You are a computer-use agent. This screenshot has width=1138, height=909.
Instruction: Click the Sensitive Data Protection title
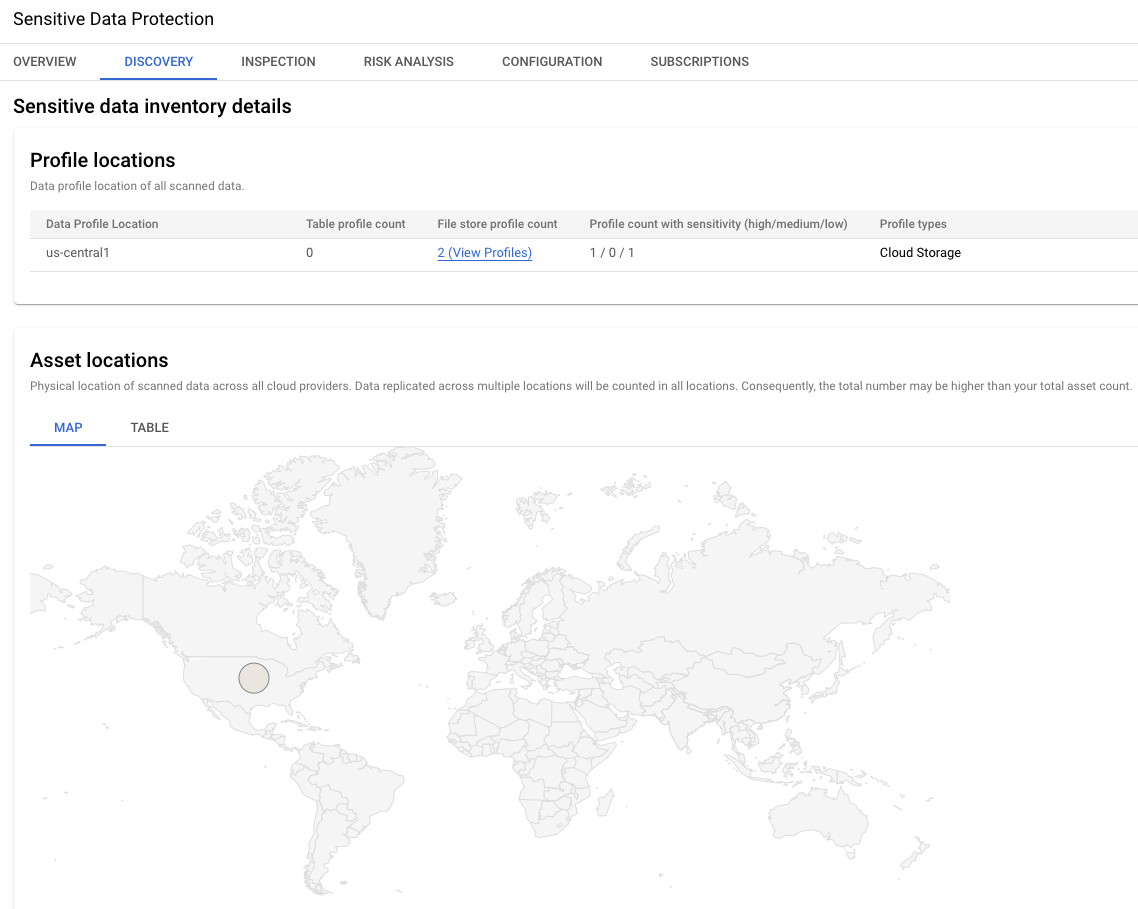pyautogui.click(x=113, y=19)
